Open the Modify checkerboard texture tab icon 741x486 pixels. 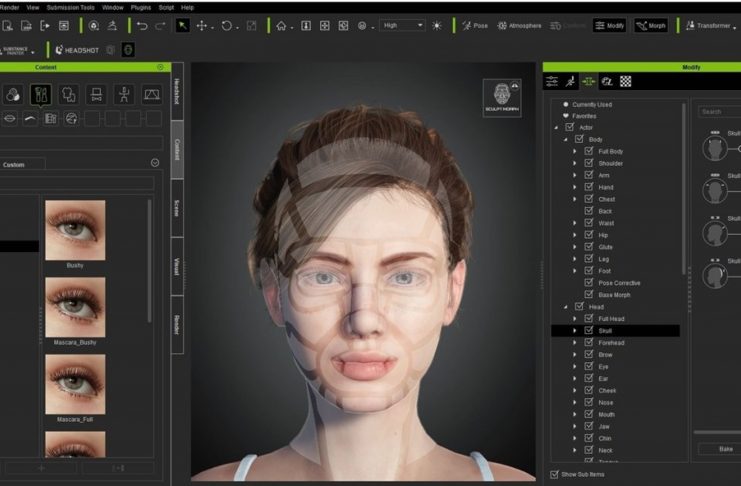(626, 81)
